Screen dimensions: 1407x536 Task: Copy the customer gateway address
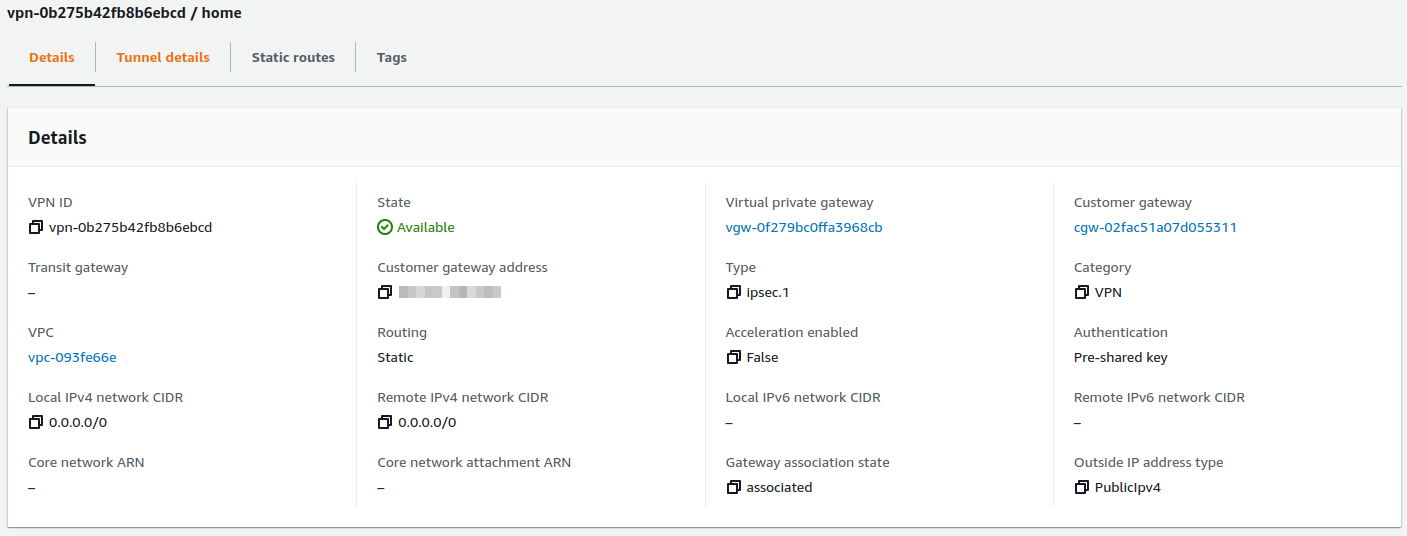(385, 293)
